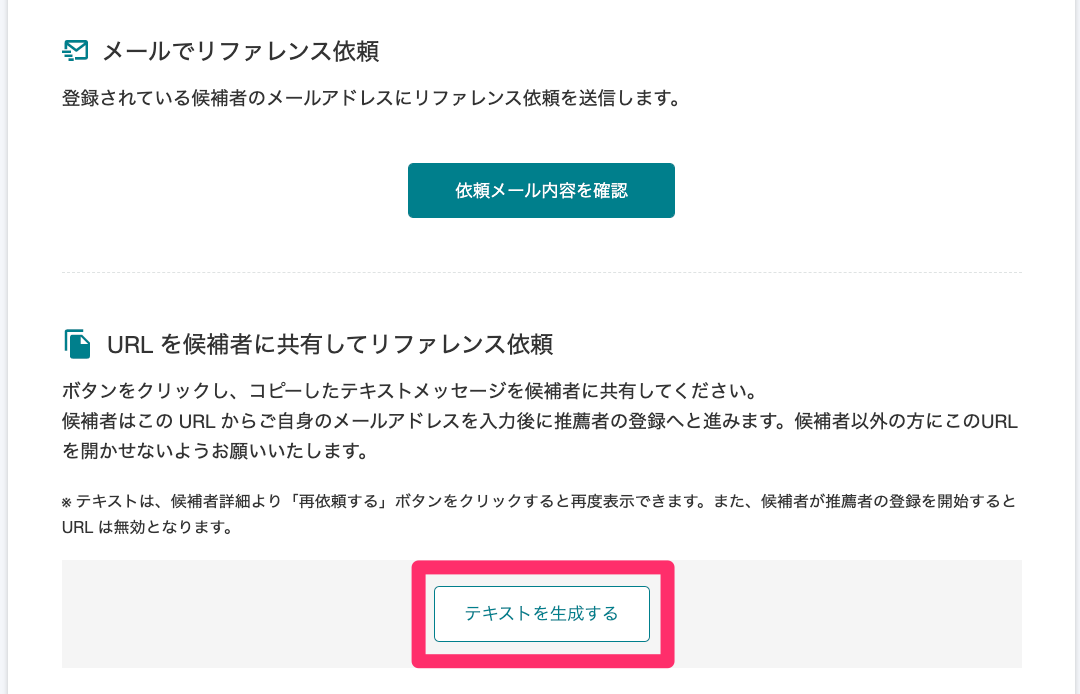This screenshot has height=694, width=1080.
Task: Click the ボタンをクリックし、コピーした instruction sentence
Action: pyautogui.click(x=411, y=391)
